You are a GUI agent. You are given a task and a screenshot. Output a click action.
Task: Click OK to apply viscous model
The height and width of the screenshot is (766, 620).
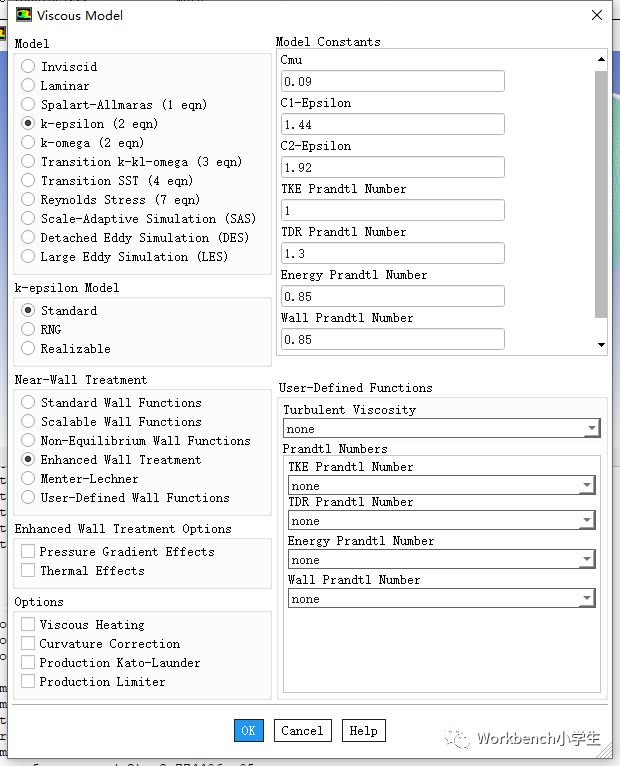click(249, 730)
